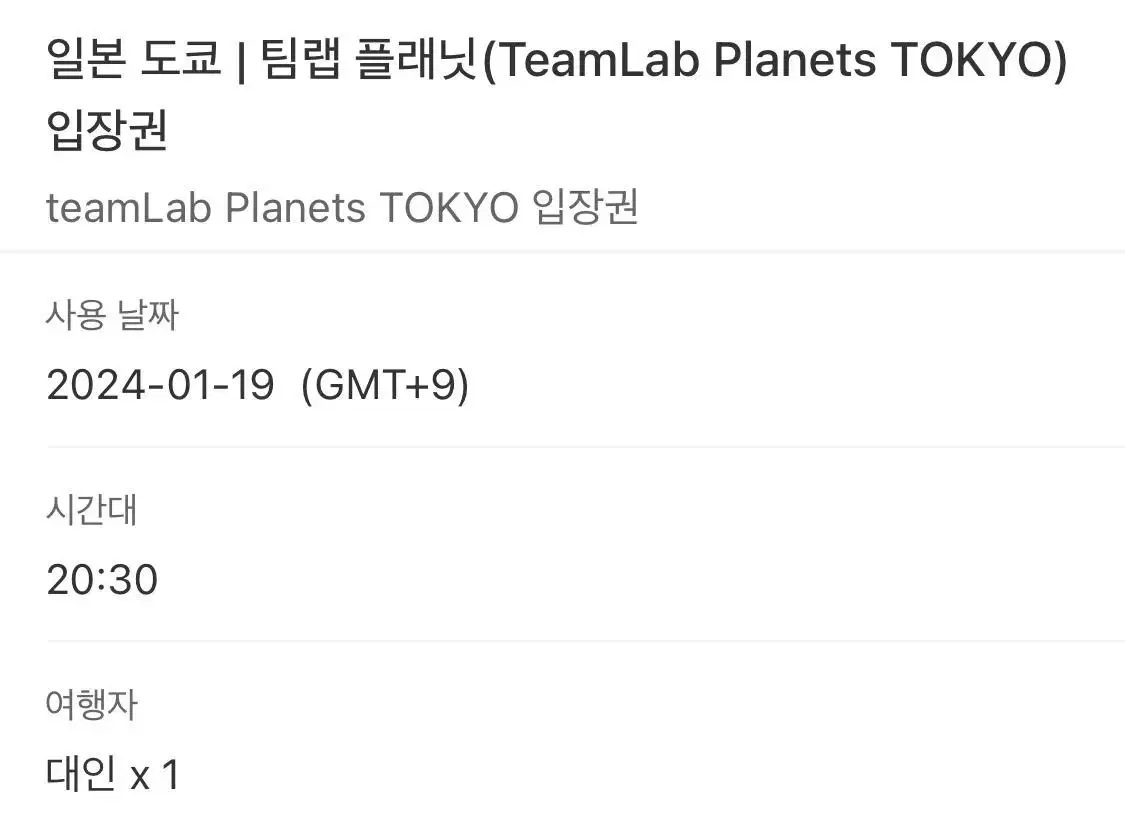Screen dimensions: 1125x833
Task: Open the gray 'teamLab Planets TOKYO' subtitle
Action: [282, 208]
